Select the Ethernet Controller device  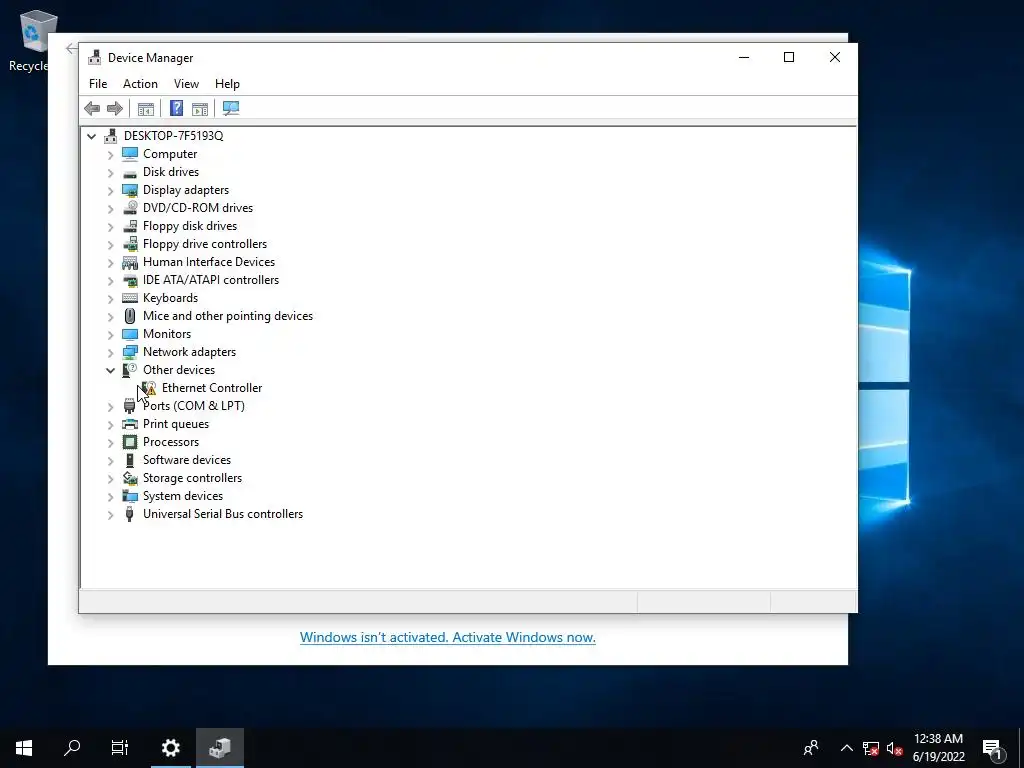[x=212, y=388]
